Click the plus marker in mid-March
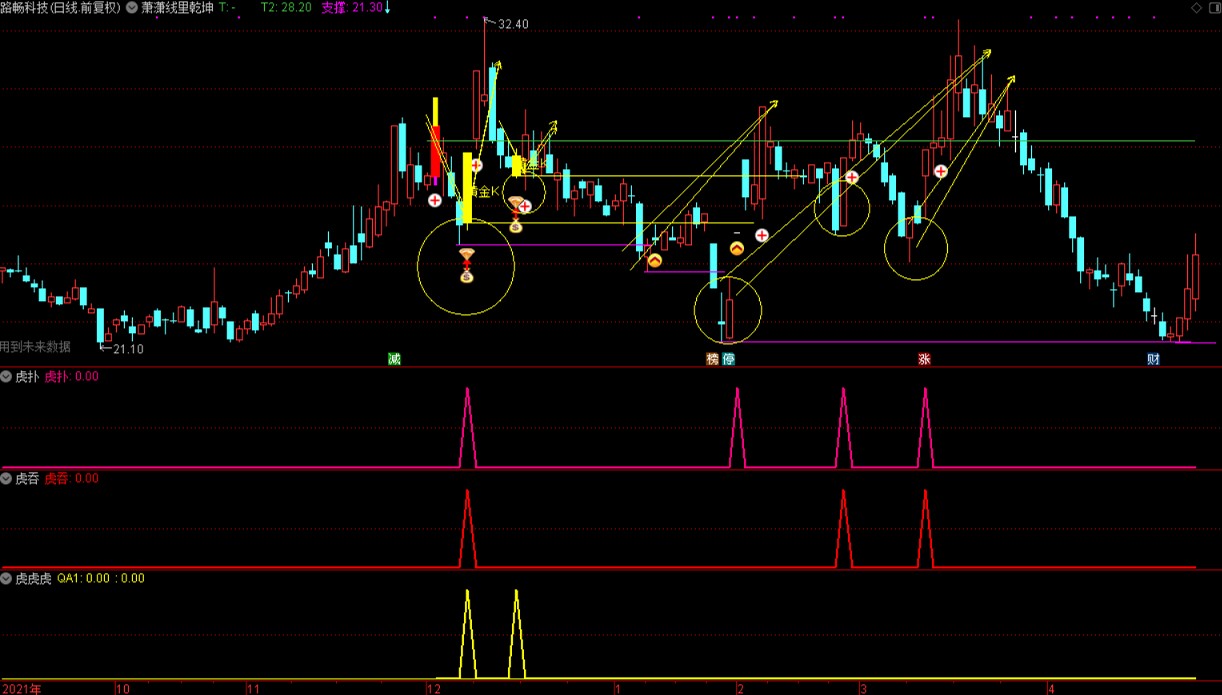This screenshot has height=695, width=1222. point(941,171)
